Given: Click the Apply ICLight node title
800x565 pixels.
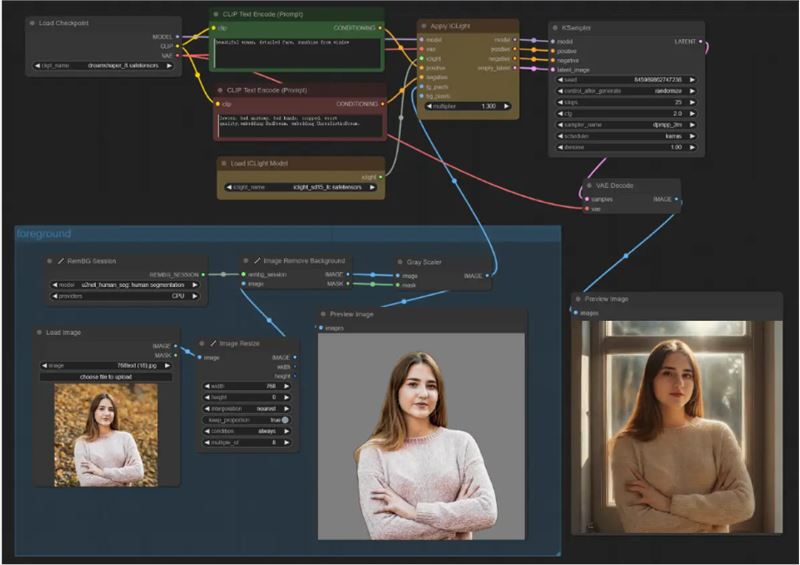Looking at the screenshot, I should pos(450,26).
